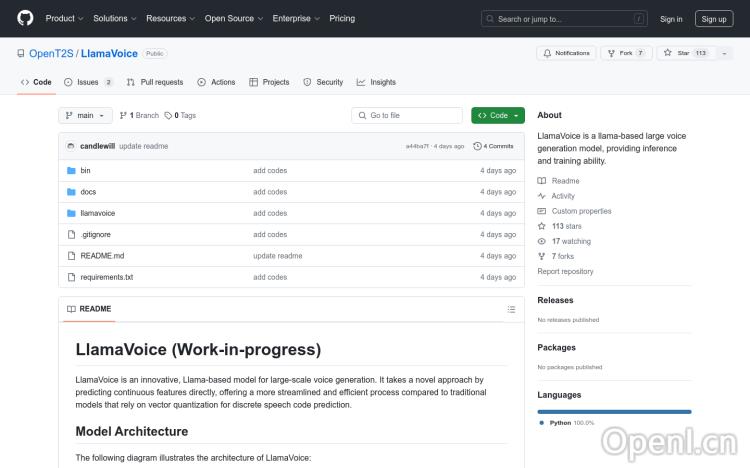
Task: Click the GitHub logo icon
Action: [x=25, y=18]
